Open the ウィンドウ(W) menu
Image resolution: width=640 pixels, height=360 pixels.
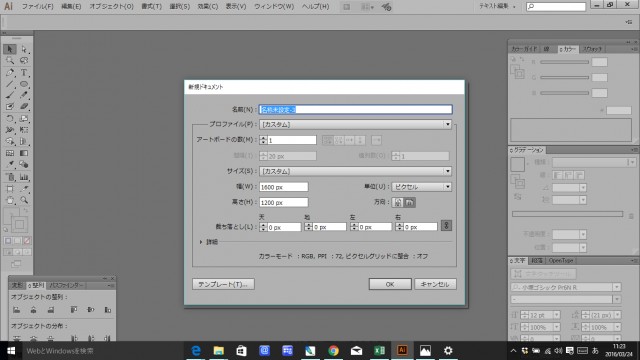(x=274, y=7)
